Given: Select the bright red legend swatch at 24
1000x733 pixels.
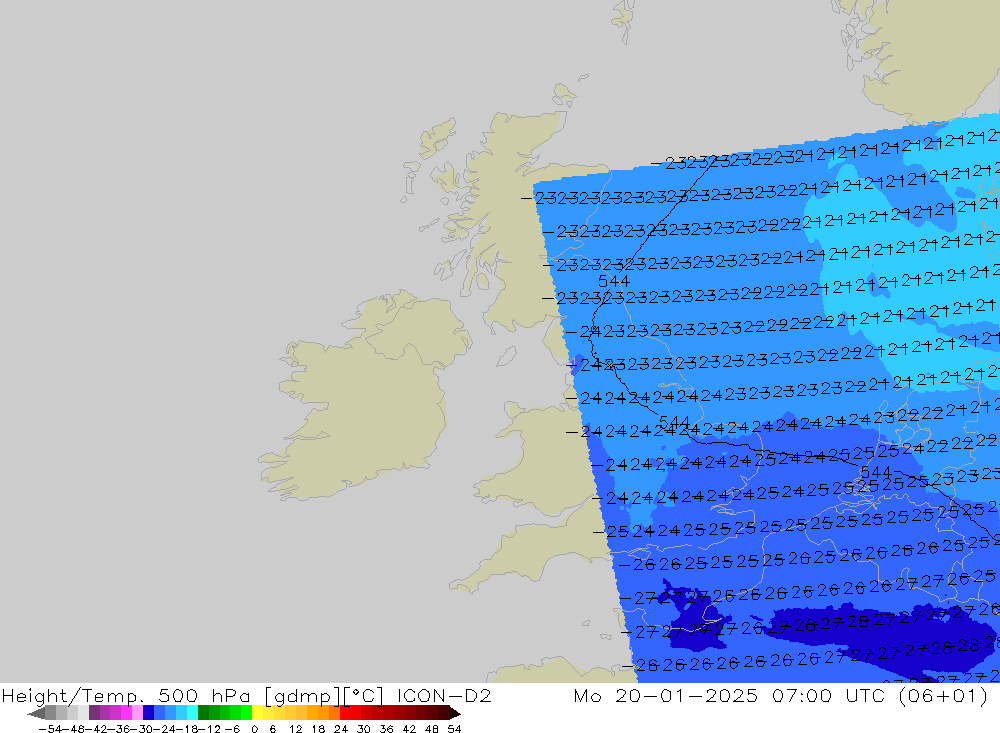Looking at the screenshot, I should 345,713.
